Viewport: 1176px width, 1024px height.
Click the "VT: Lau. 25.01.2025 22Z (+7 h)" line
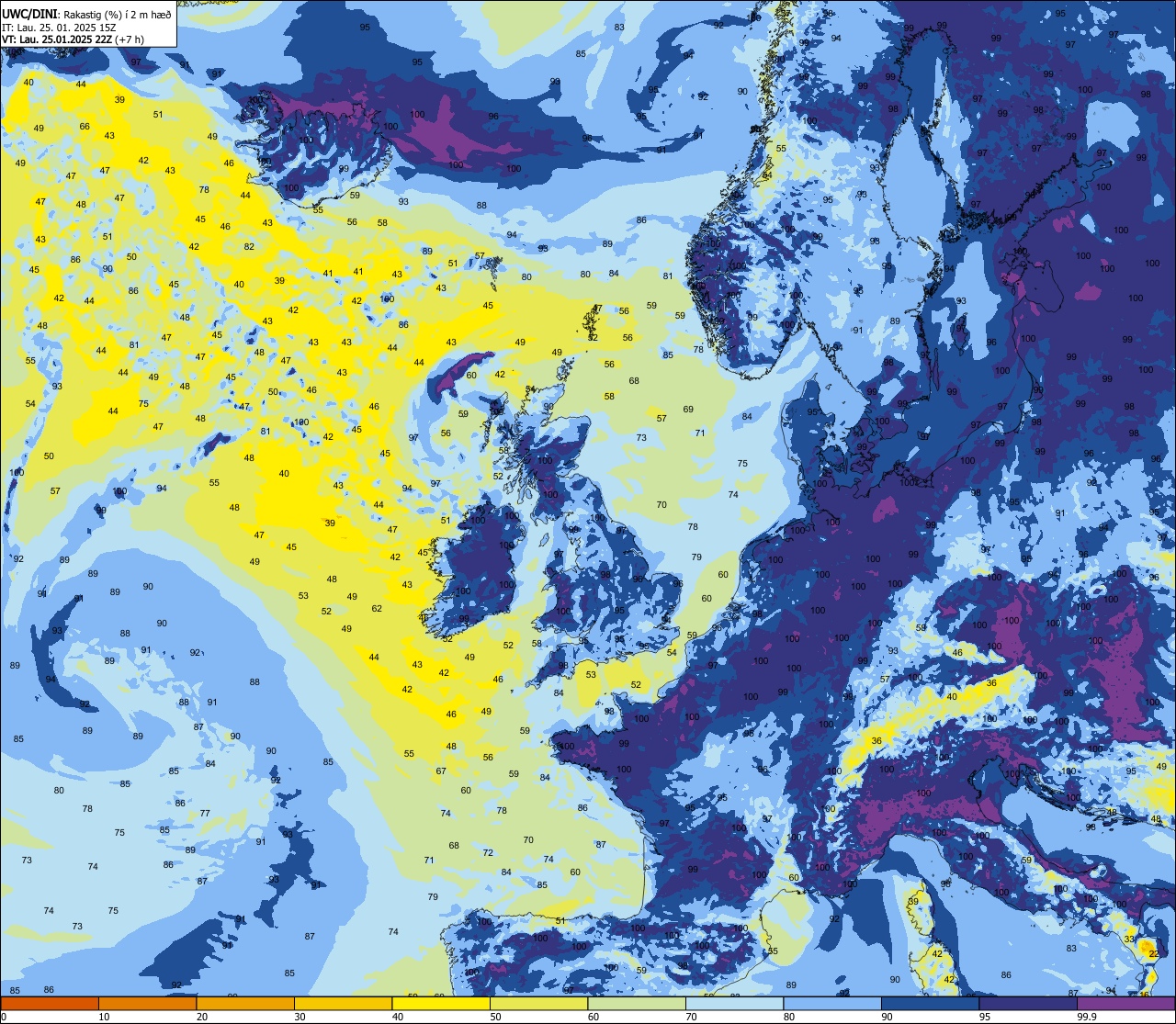73,39
